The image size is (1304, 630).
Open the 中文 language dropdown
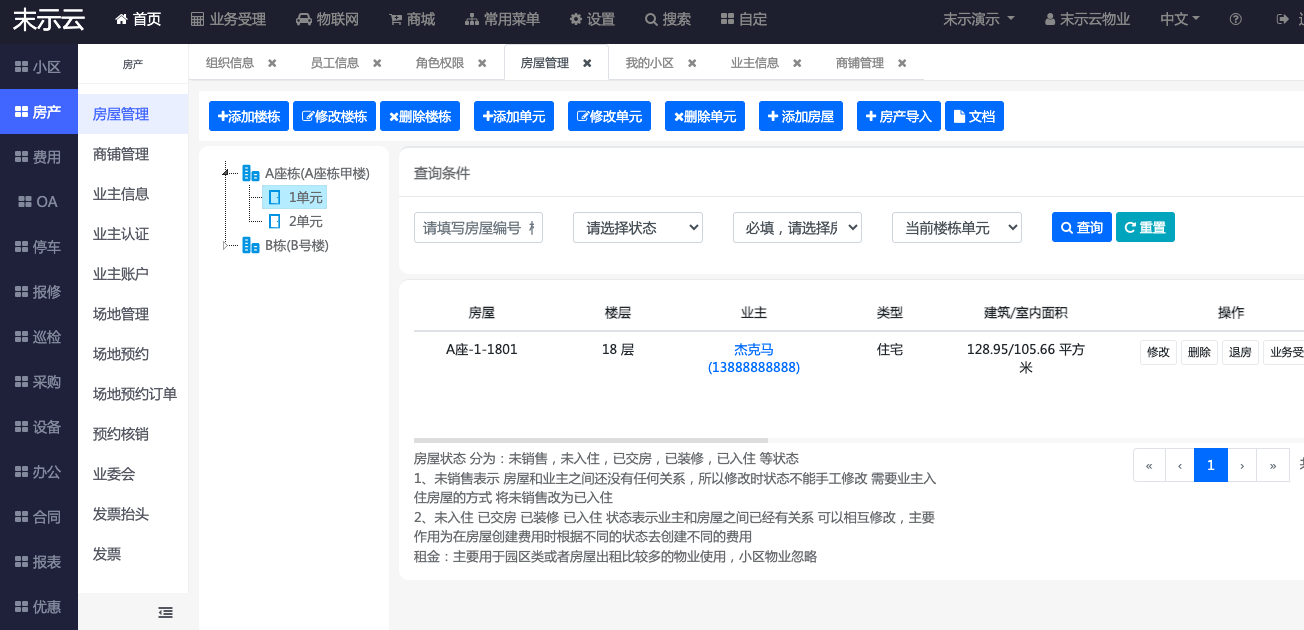[x=1179, y=19]
